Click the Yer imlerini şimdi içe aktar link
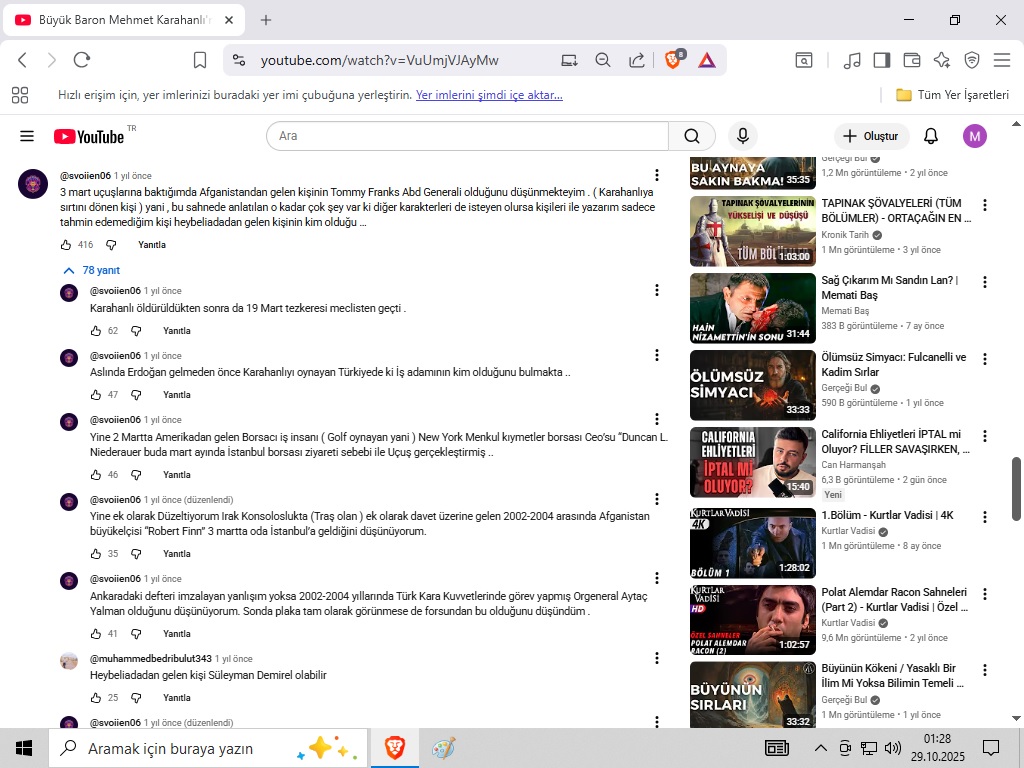Viewport: 1024px width, 768px height. point(489,95)
